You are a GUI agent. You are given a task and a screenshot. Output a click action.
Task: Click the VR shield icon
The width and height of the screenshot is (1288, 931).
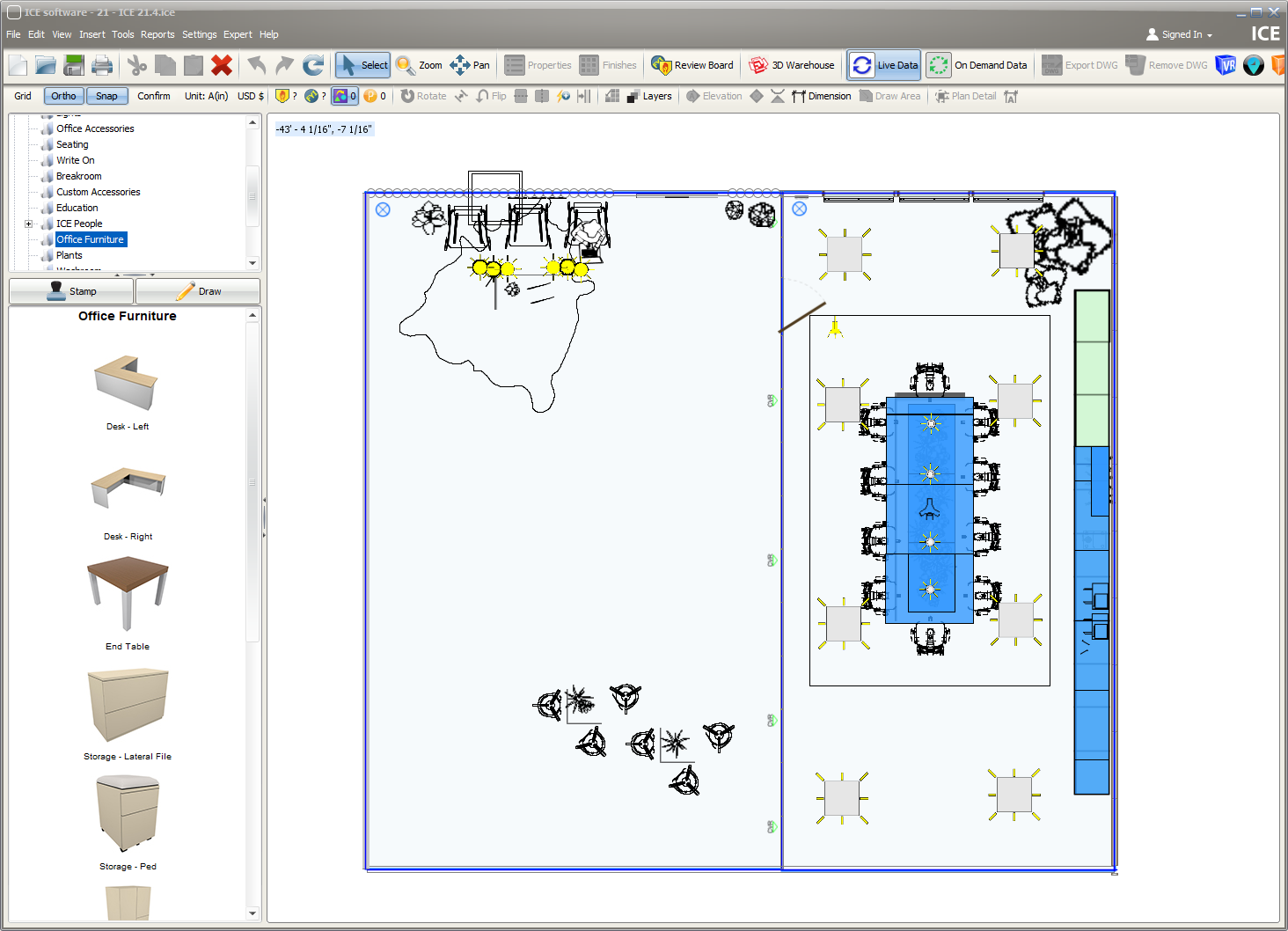point(1226,65)
